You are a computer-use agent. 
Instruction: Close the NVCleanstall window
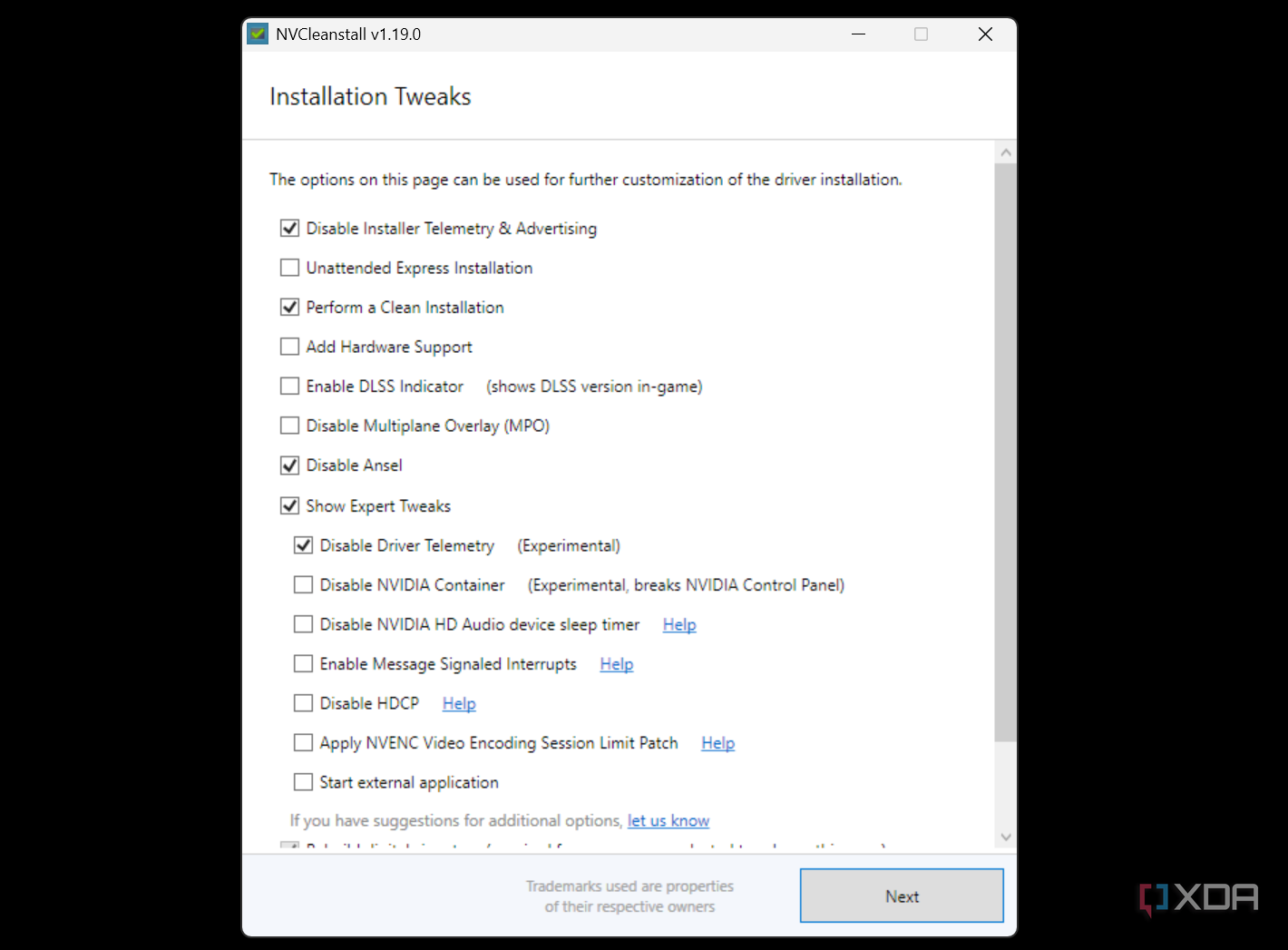tap(985, 34)
